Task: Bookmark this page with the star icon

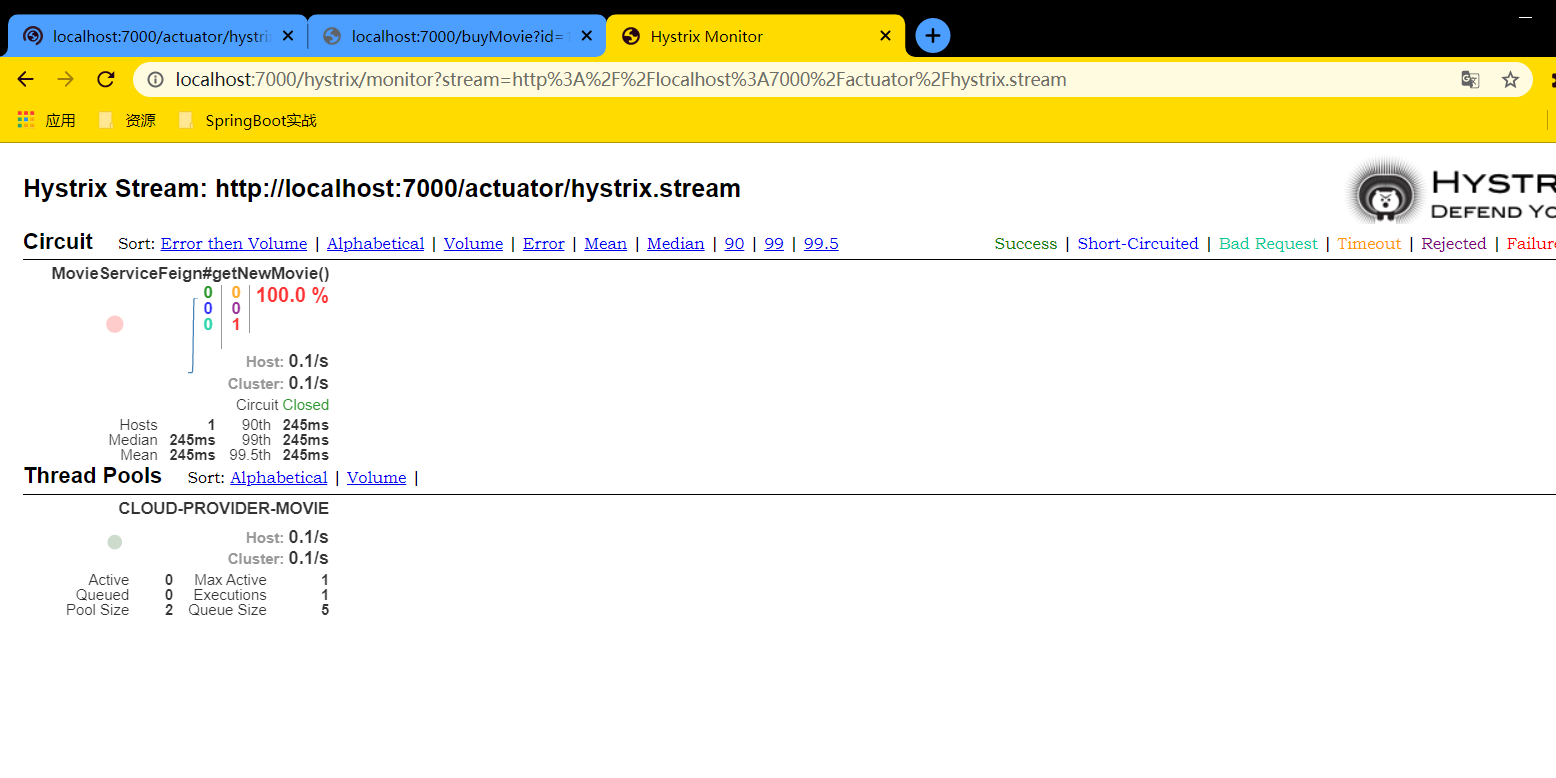Action: [x=1510, y=80]
